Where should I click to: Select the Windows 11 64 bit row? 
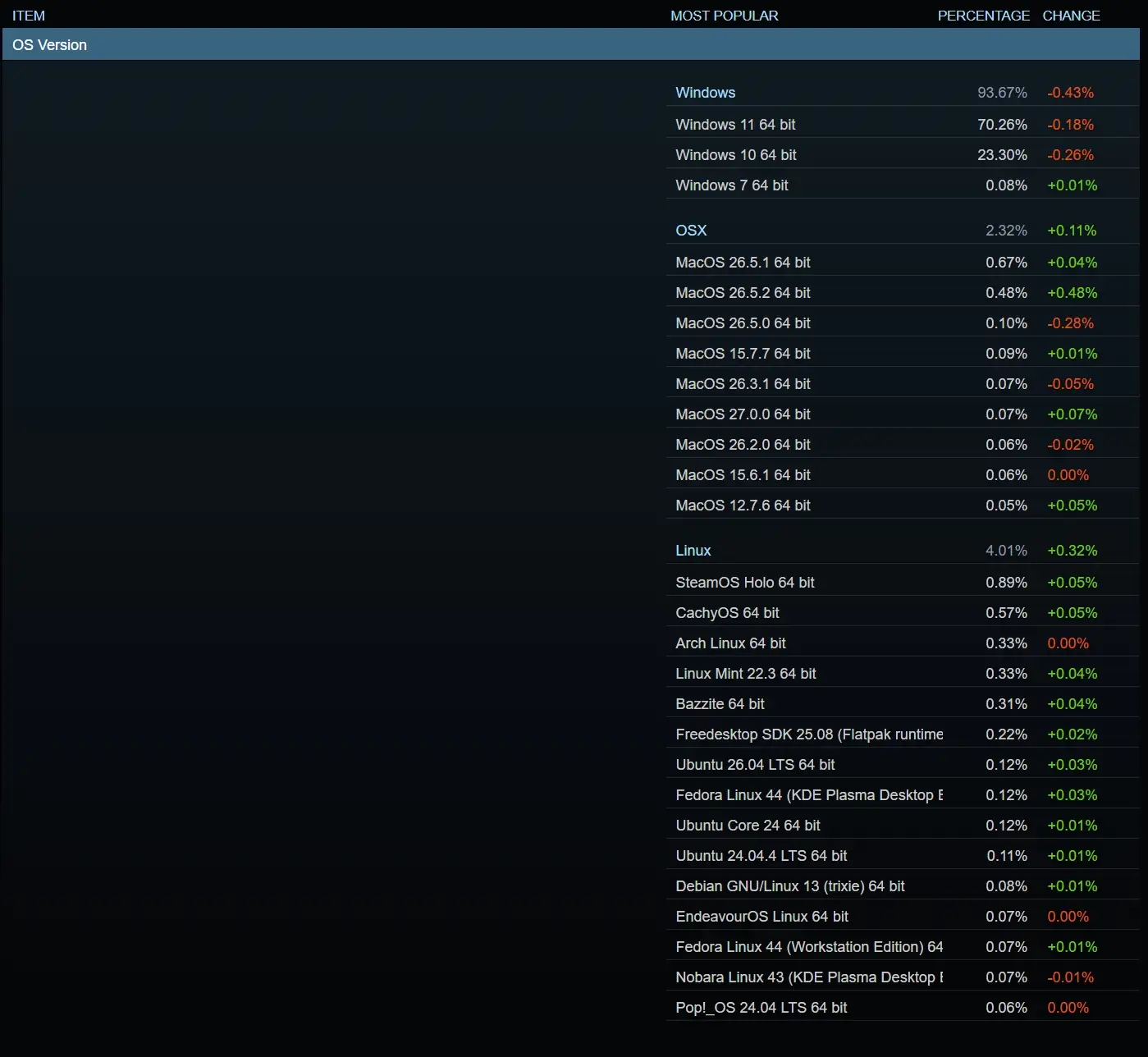click(903, 125)
